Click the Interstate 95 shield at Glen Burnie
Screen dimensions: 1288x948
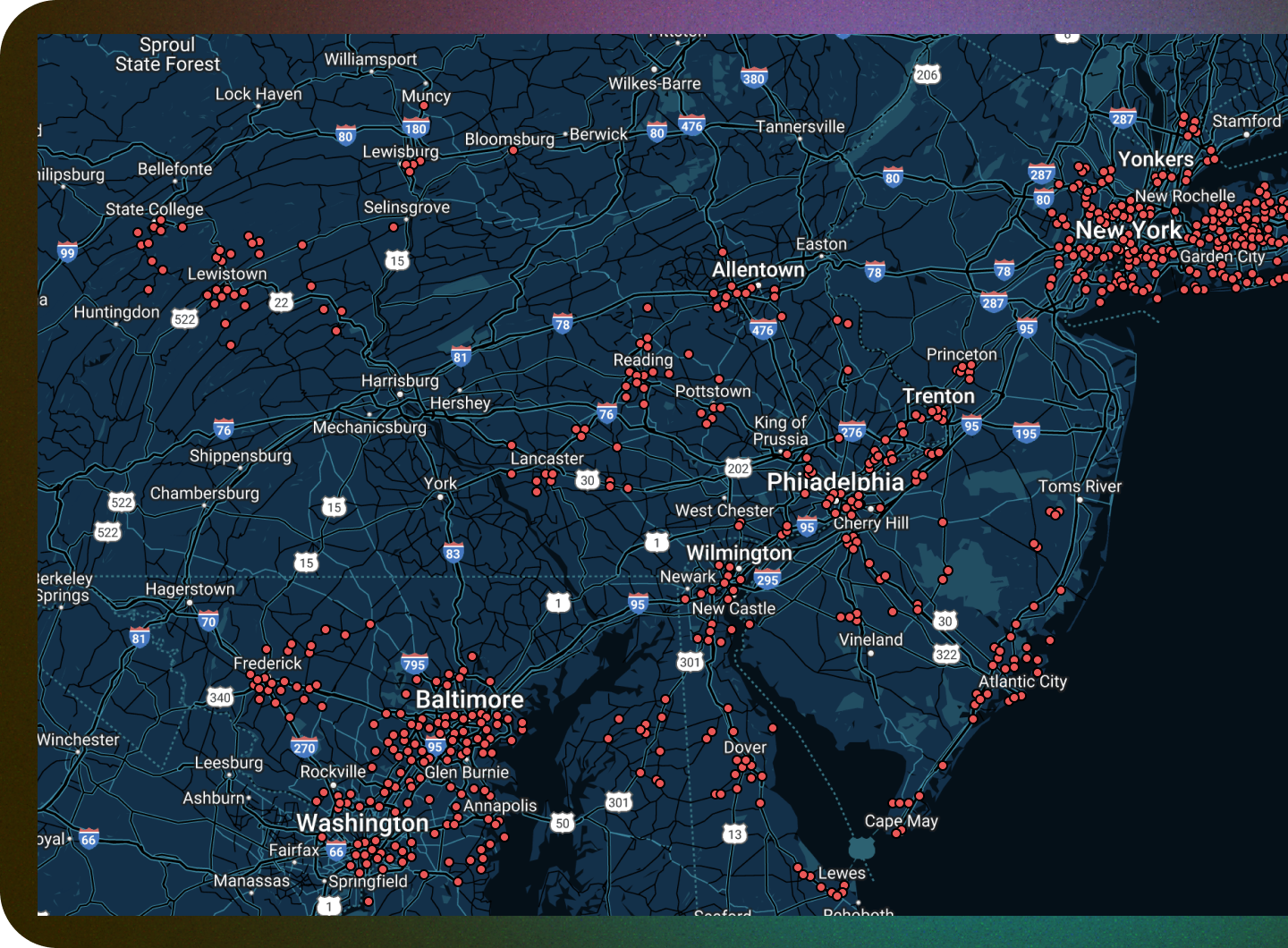click(x=436, y=747)
